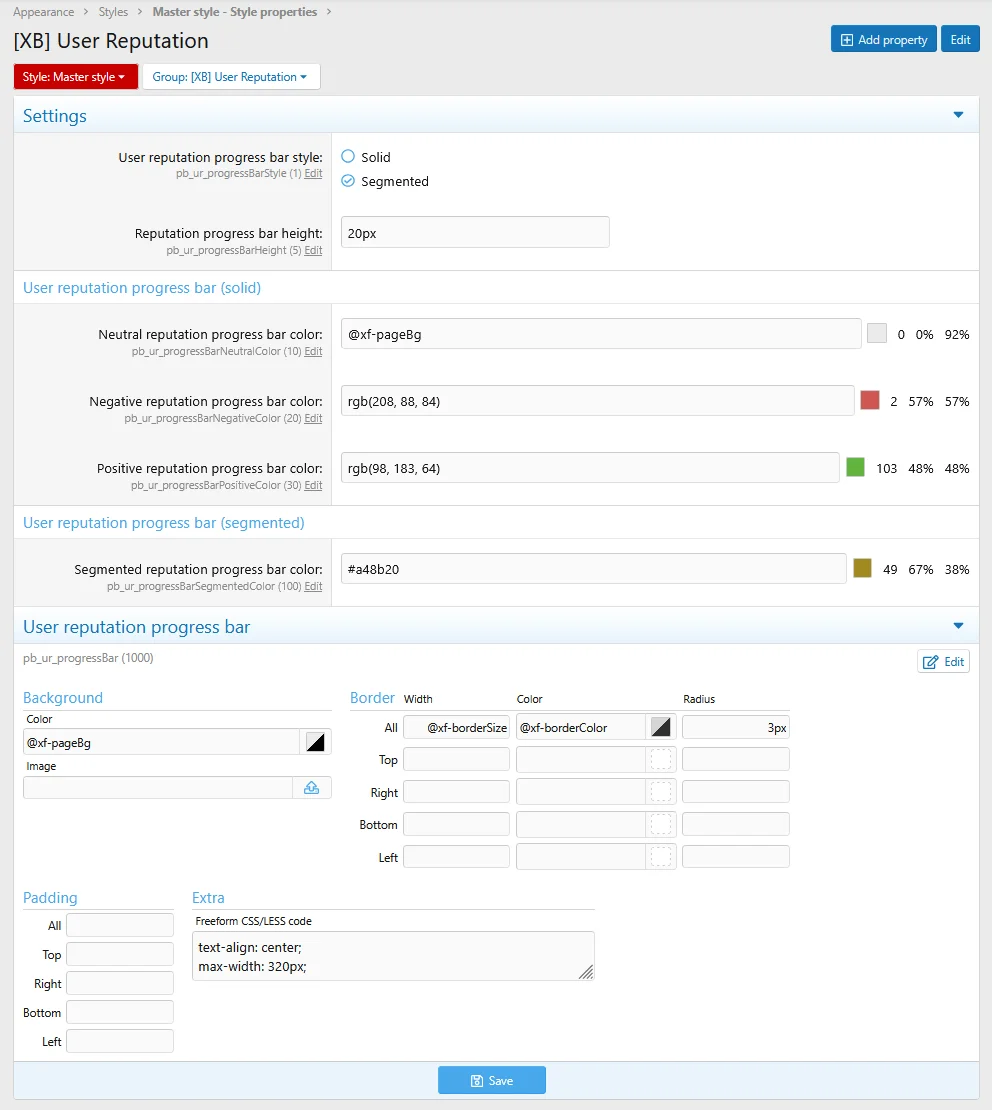This screenshot has height=1110, width=992.
Task: Open the Style: Master style dropdown
Action: (74, 77)
